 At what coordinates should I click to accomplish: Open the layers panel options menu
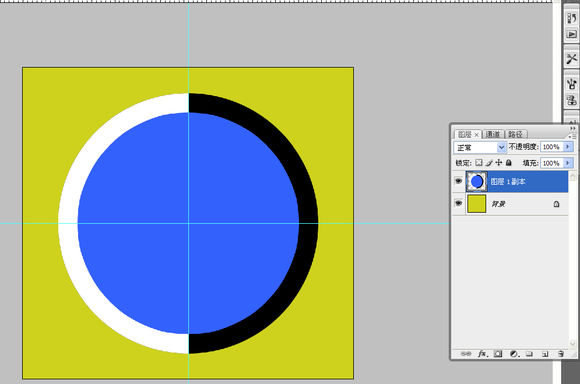pyautogui.click(x=573, y=136)
